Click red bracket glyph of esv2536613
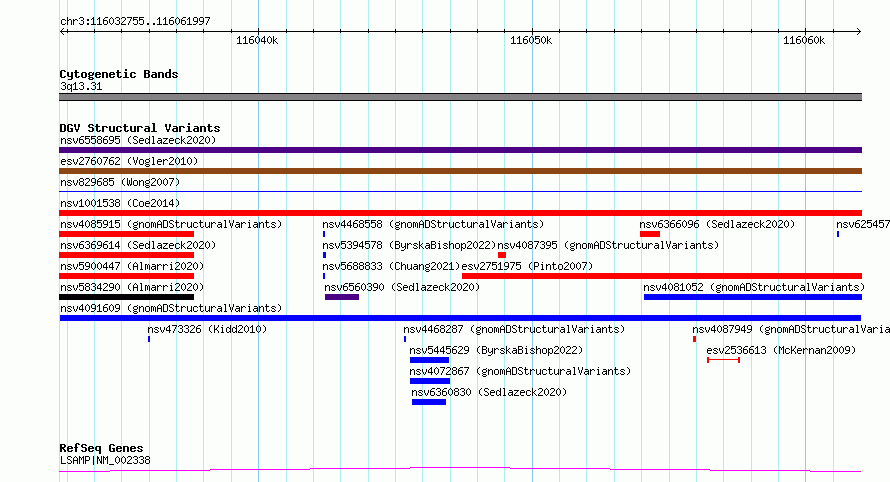The image size is (890, 482). click(723, 360)
